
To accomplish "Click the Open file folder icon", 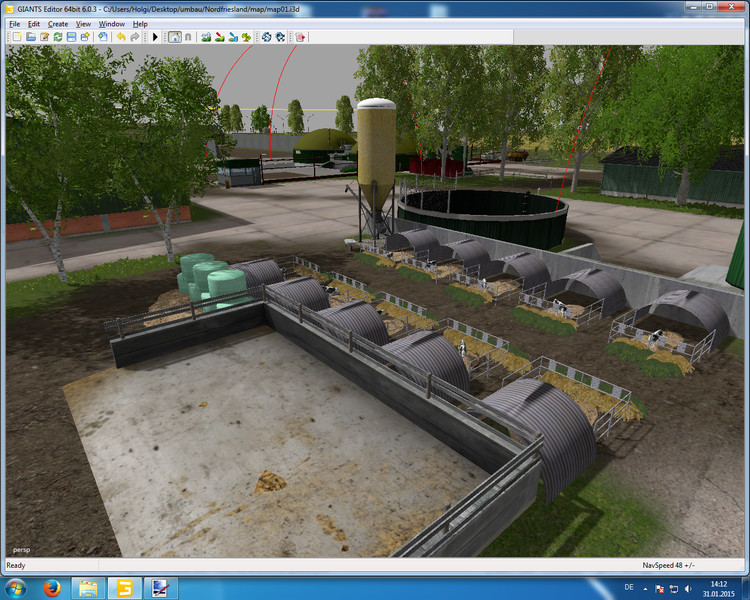I will pyautogui.click(x=31, y=37).
